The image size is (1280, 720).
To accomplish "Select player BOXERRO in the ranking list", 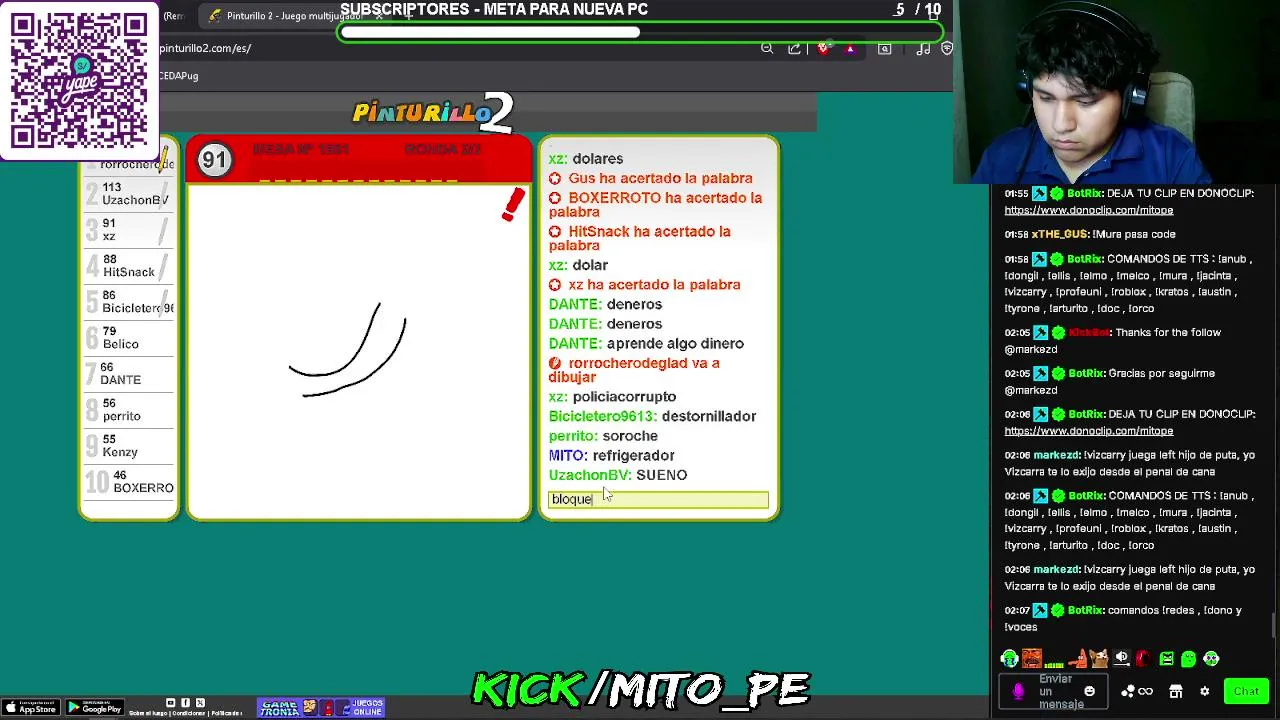I will click(x=130, y=482).
